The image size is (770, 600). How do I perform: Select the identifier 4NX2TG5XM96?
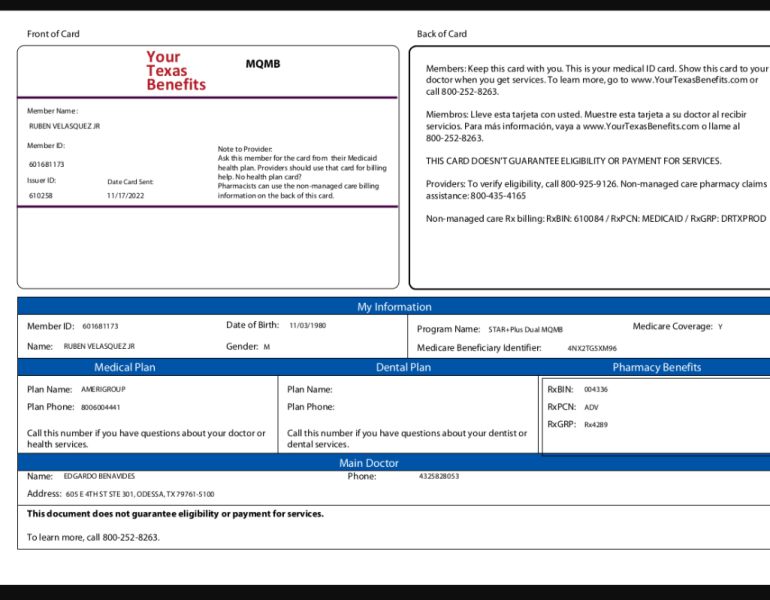click(592, 348)
